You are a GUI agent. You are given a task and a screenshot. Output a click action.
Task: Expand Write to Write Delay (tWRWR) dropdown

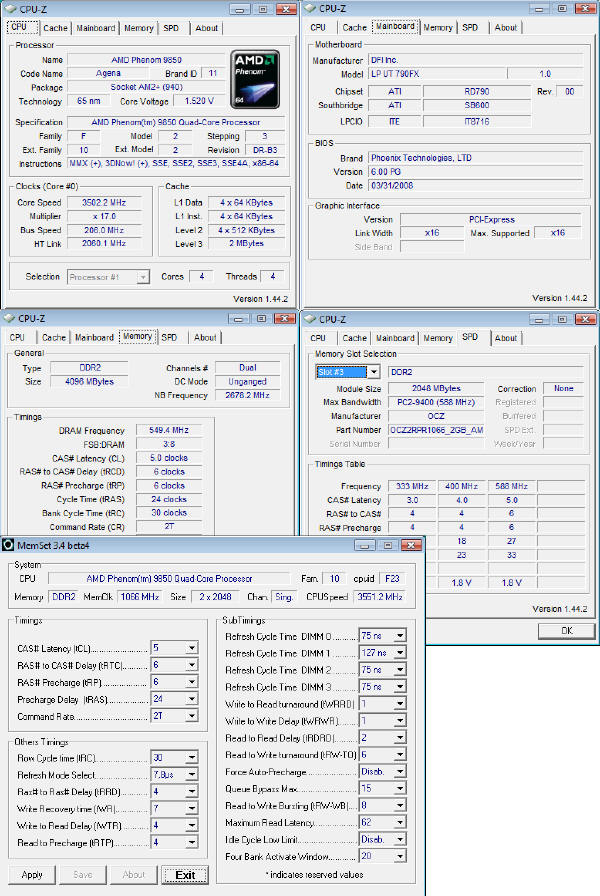400,721
